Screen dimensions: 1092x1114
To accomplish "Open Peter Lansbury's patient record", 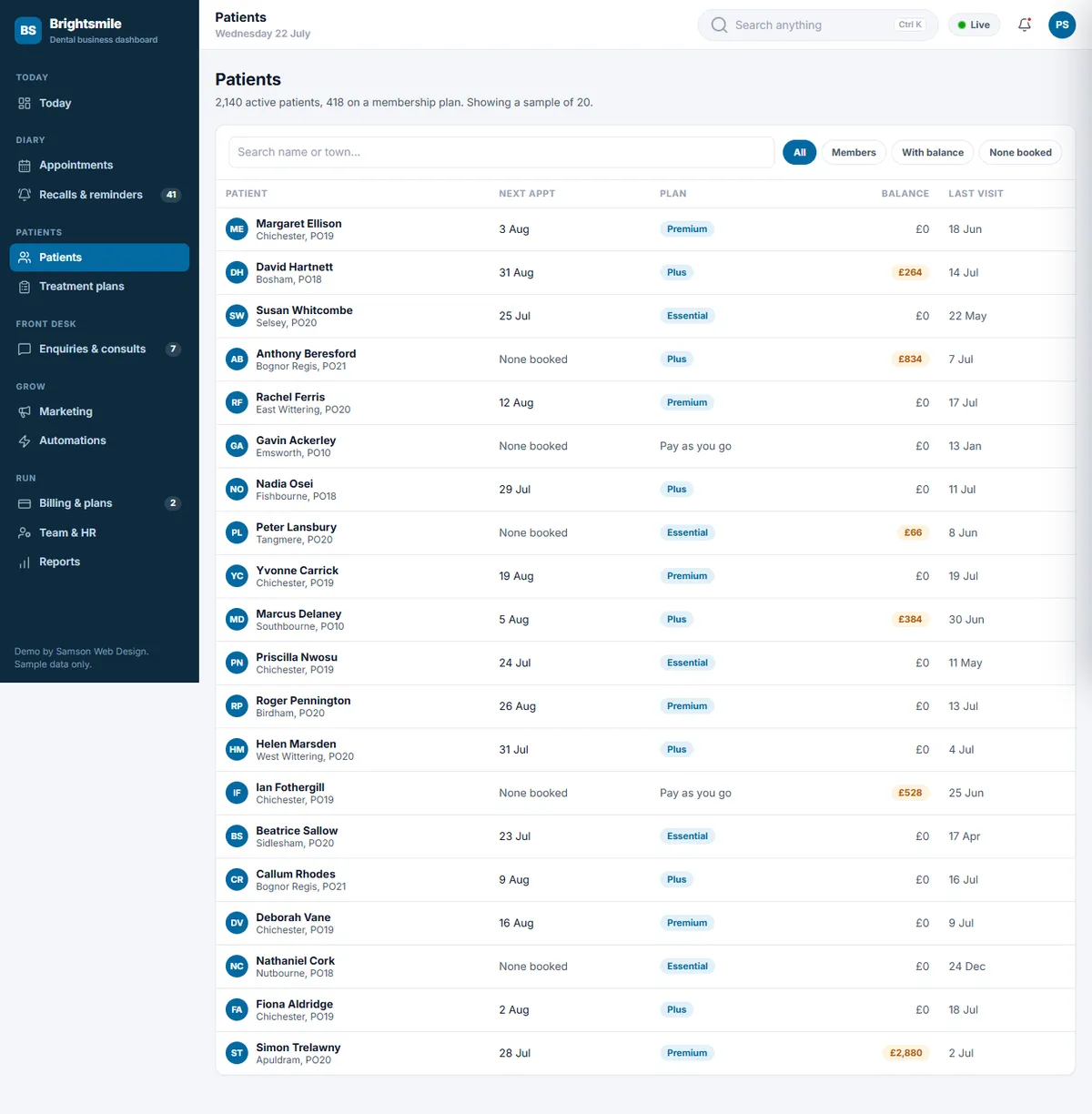I will coord(645,533).
